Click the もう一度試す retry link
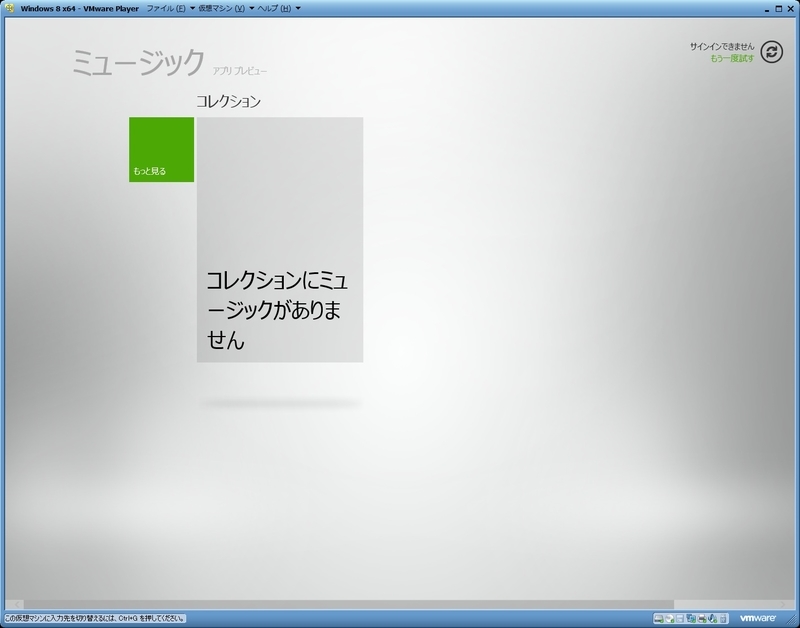 click(732, 58)
